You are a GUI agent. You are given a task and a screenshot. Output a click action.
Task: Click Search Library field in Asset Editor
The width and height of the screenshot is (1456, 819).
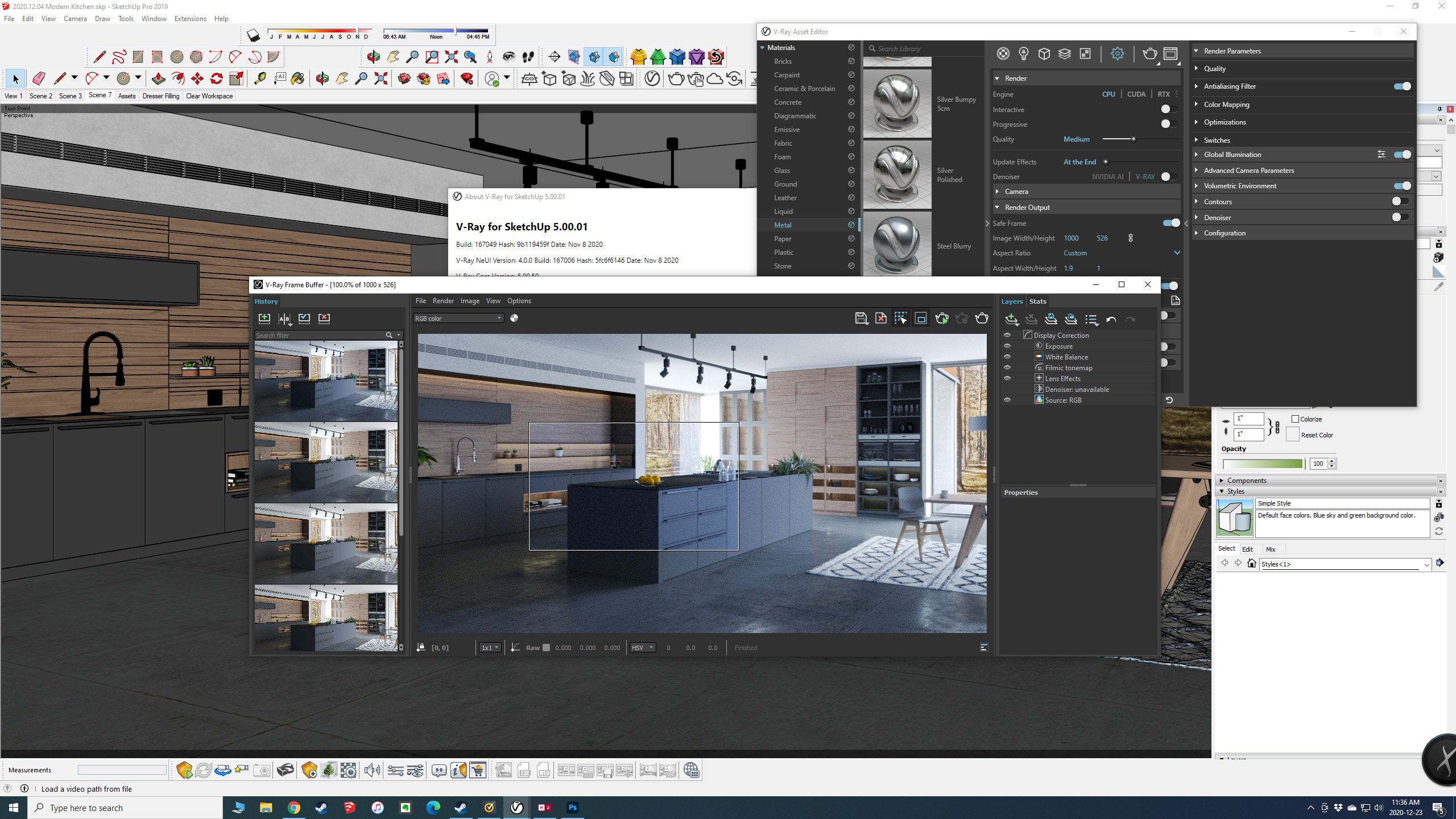pos(925,49)
